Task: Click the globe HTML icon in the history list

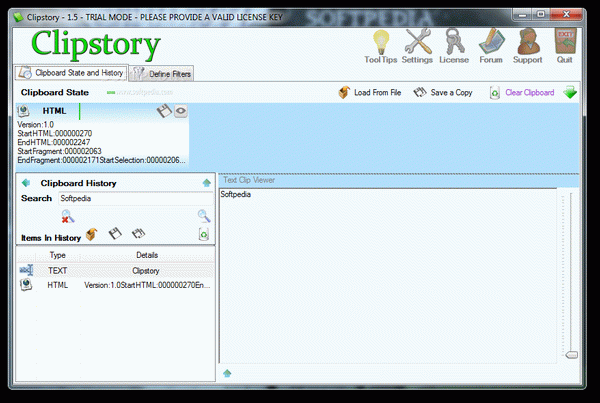Action: coord(26,285)
